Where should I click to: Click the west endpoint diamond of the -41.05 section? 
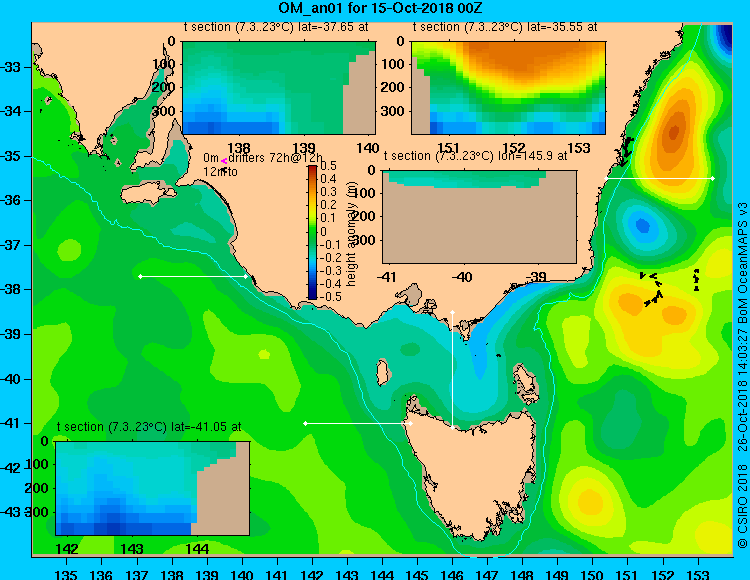[306, 423]
